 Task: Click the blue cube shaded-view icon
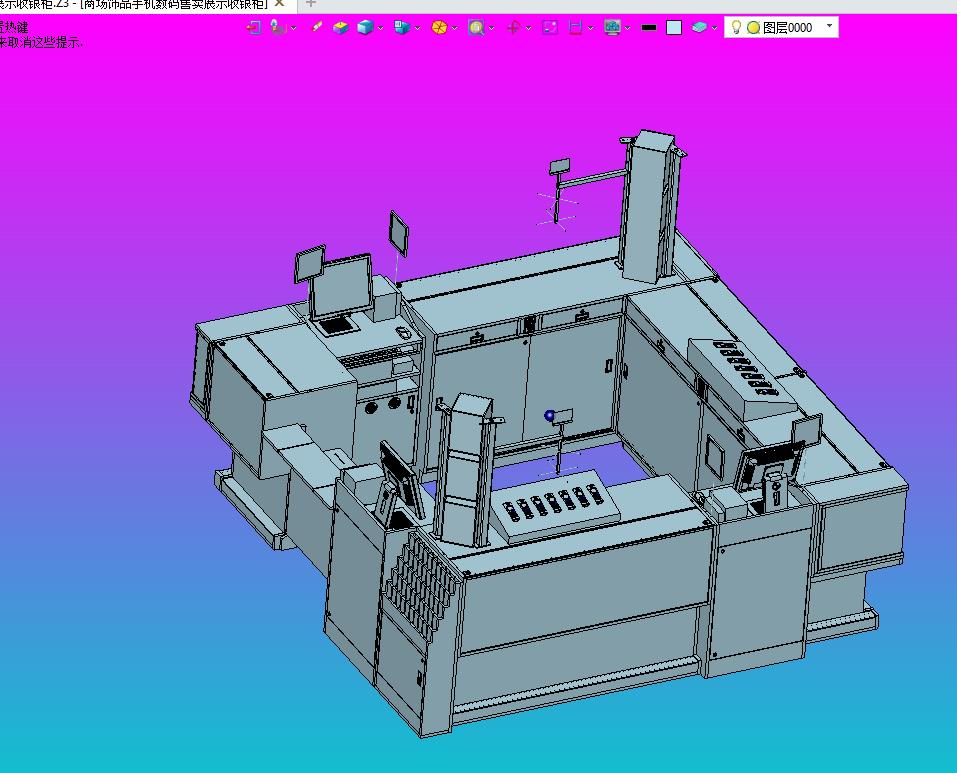[365, 27]
